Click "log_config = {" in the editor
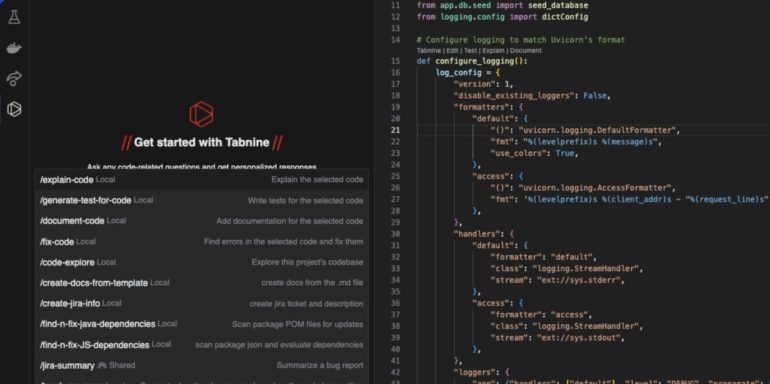 (468, 73)
